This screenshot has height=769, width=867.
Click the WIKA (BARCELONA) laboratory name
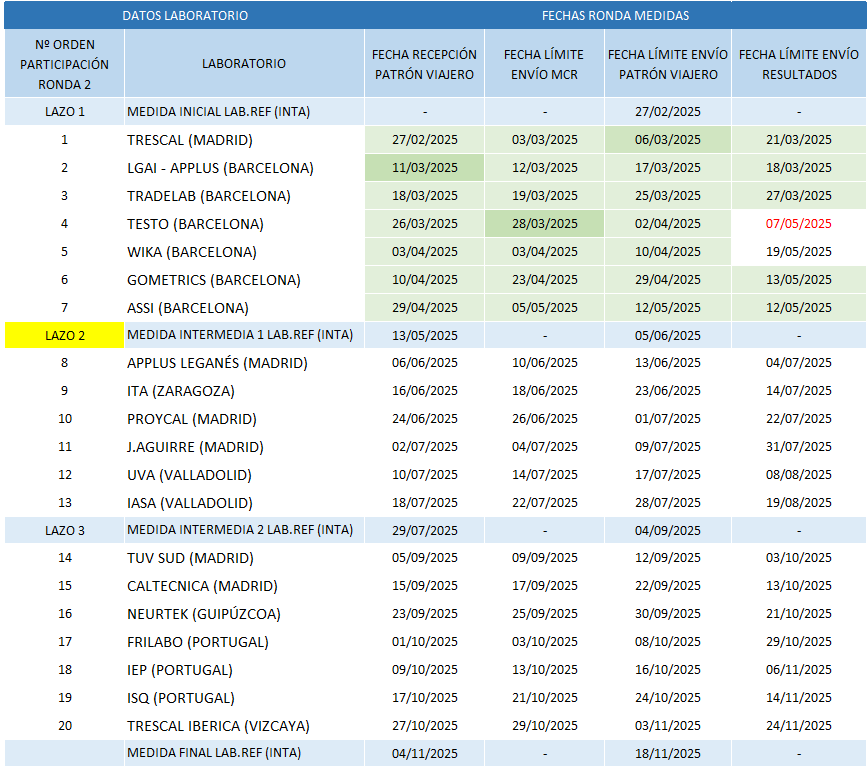pyautogui.click(x=192, y=253)
